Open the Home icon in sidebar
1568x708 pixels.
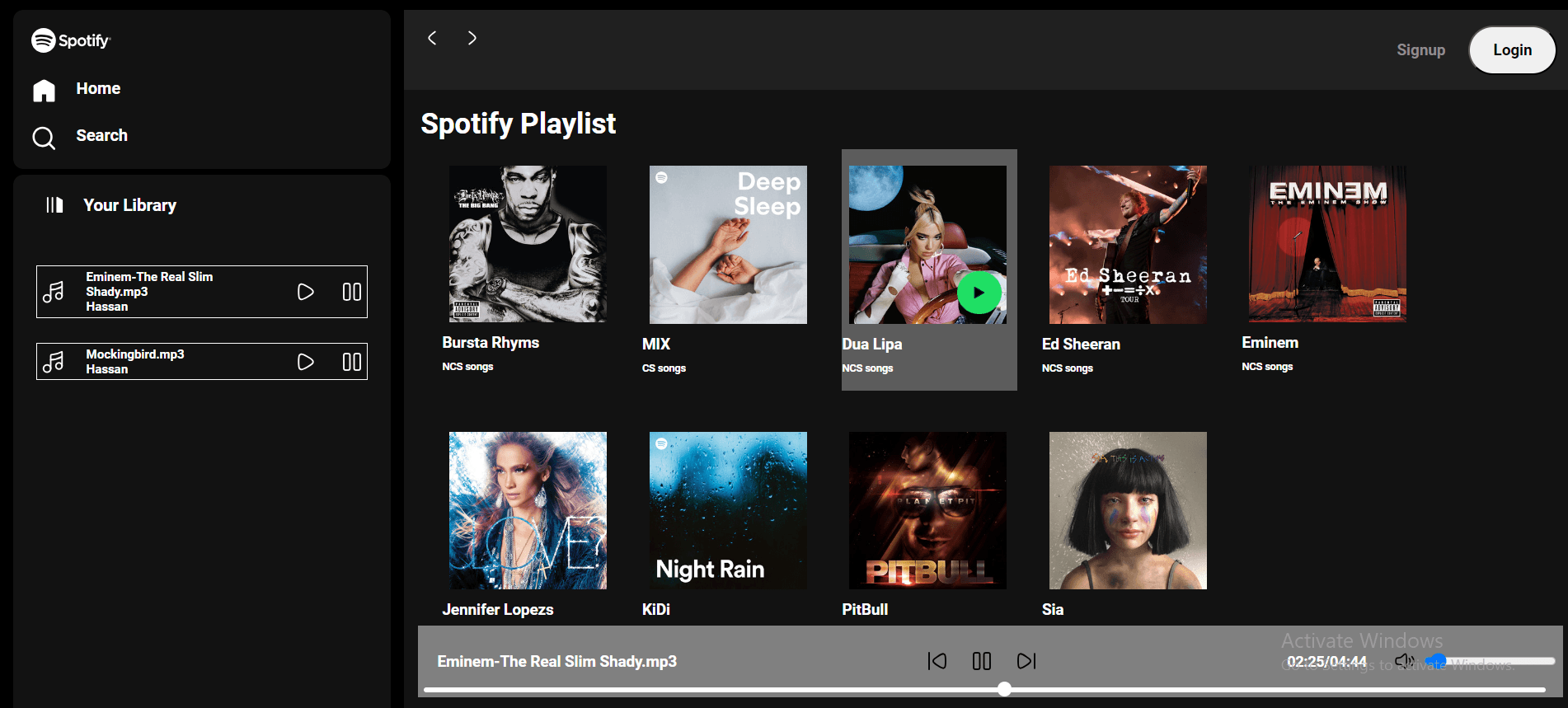(44, 90)
